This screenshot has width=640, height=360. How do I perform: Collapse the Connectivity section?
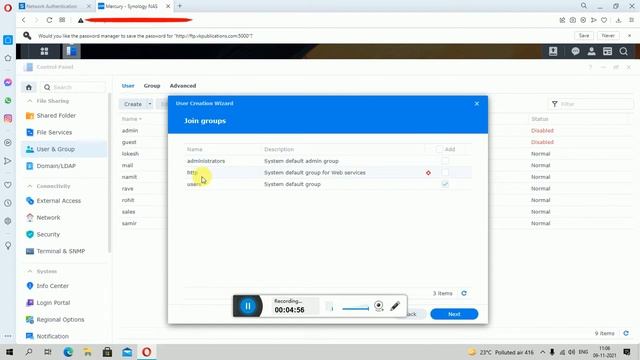pos(29,186)
